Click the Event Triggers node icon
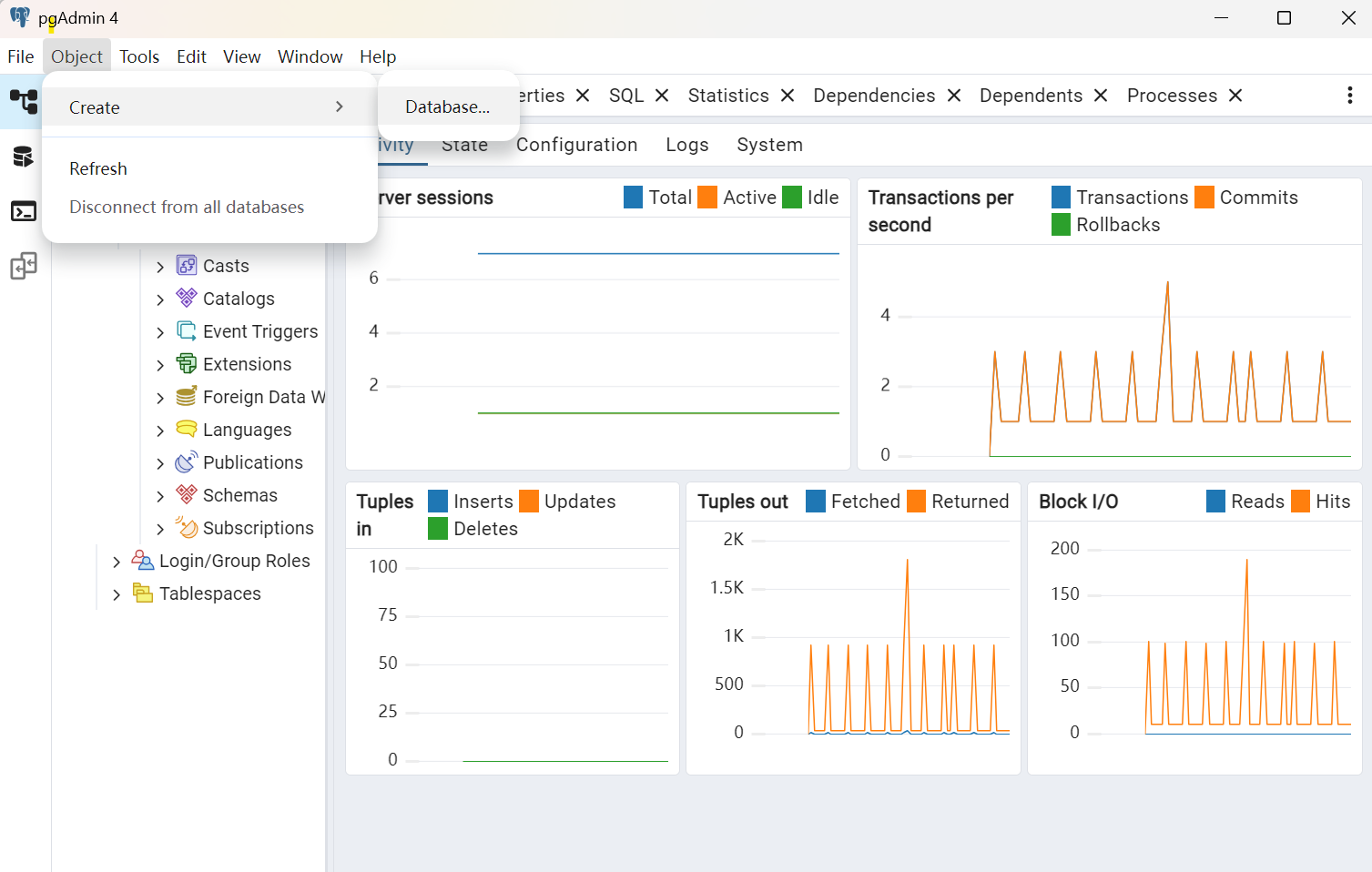This screenshot has width=1372, height=872. point(187,330)
